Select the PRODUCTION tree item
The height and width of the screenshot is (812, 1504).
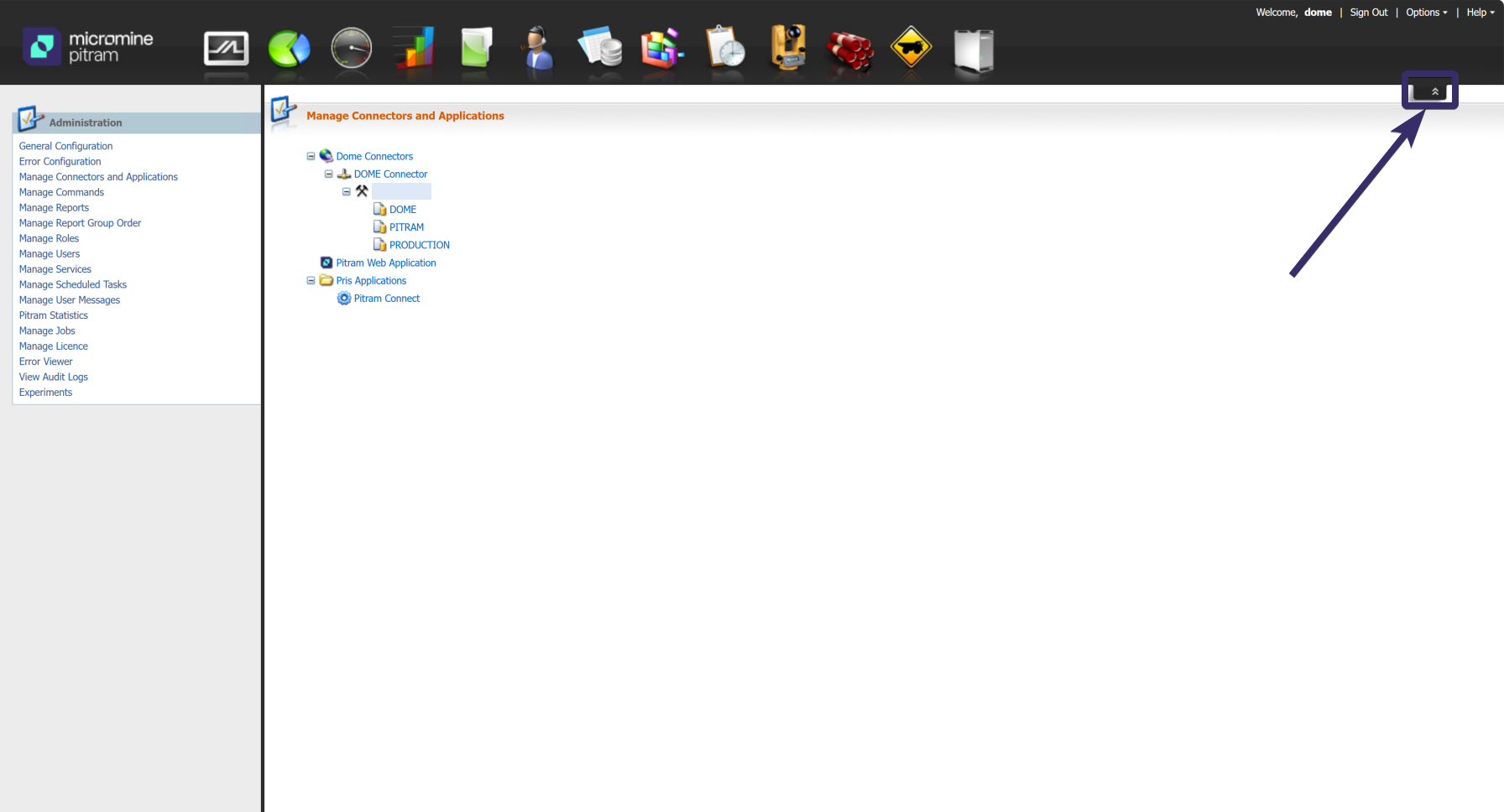click(419, 245)
